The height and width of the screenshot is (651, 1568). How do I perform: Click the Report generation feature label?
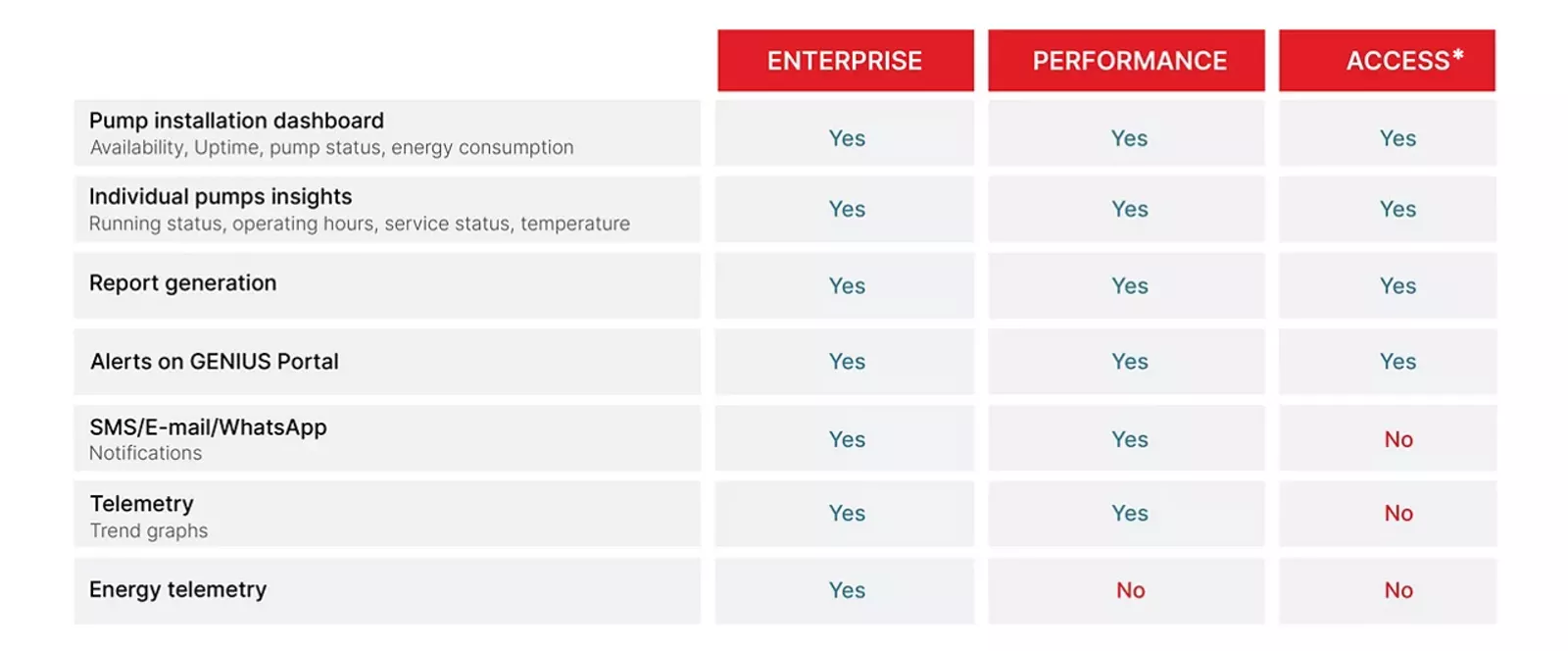tap(183, 283)
